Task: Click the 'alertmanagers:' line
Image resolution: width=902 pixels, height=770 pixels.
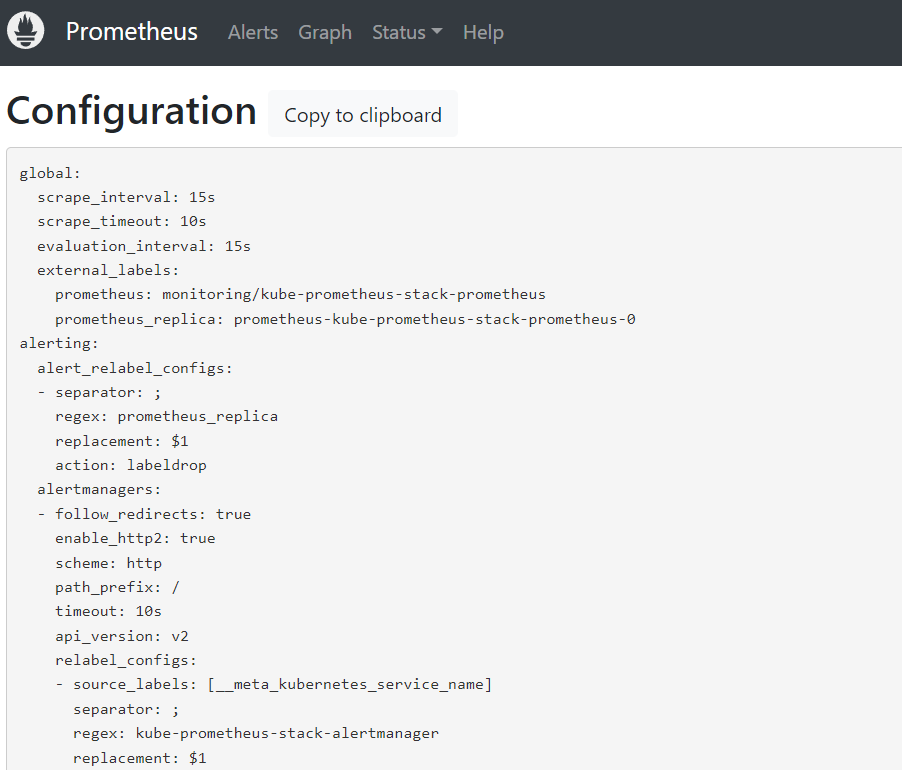Action: click(x=99, y=489)
